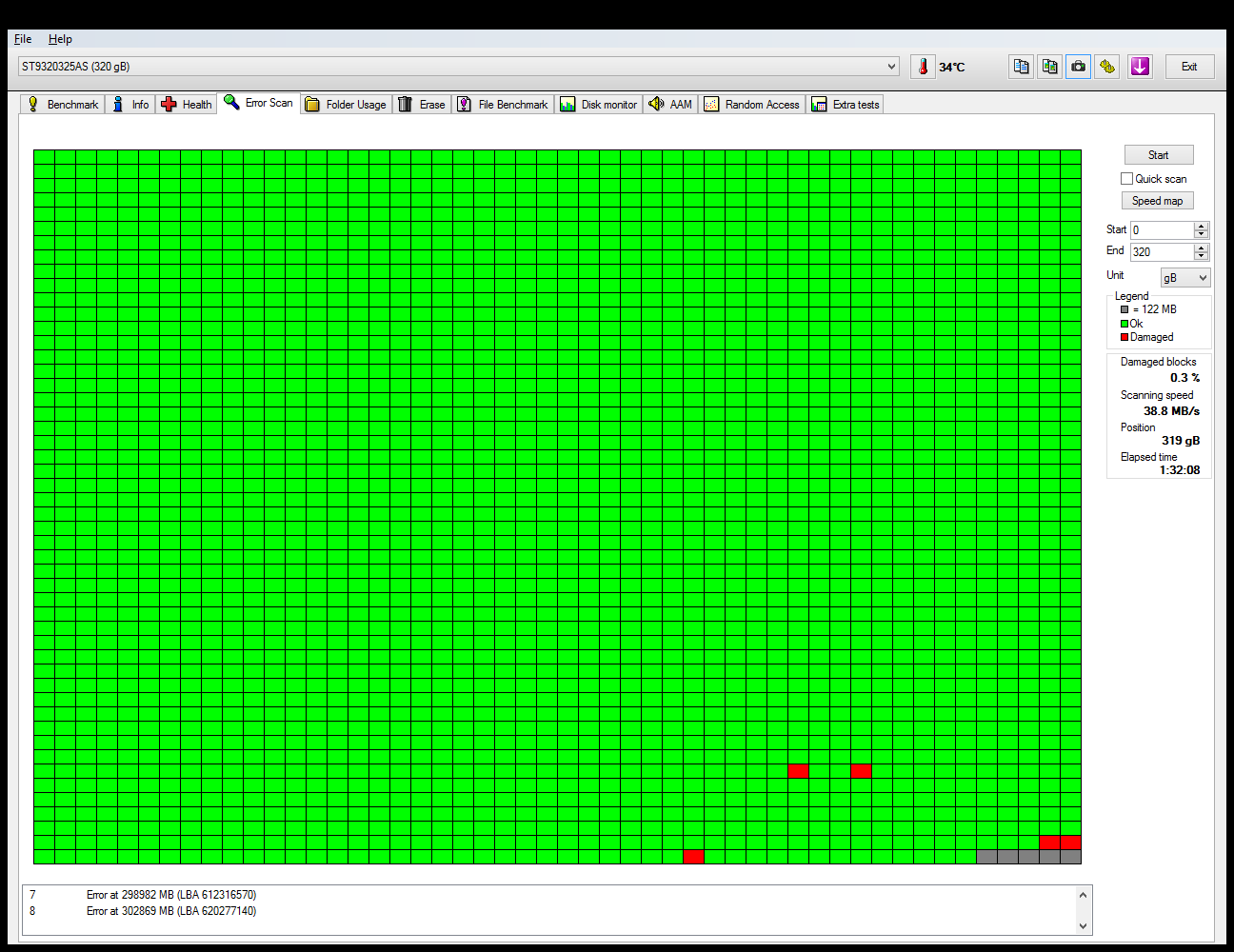Click the End position input field
Viewport: 1234px width, 952px height.
point(1162,252)
